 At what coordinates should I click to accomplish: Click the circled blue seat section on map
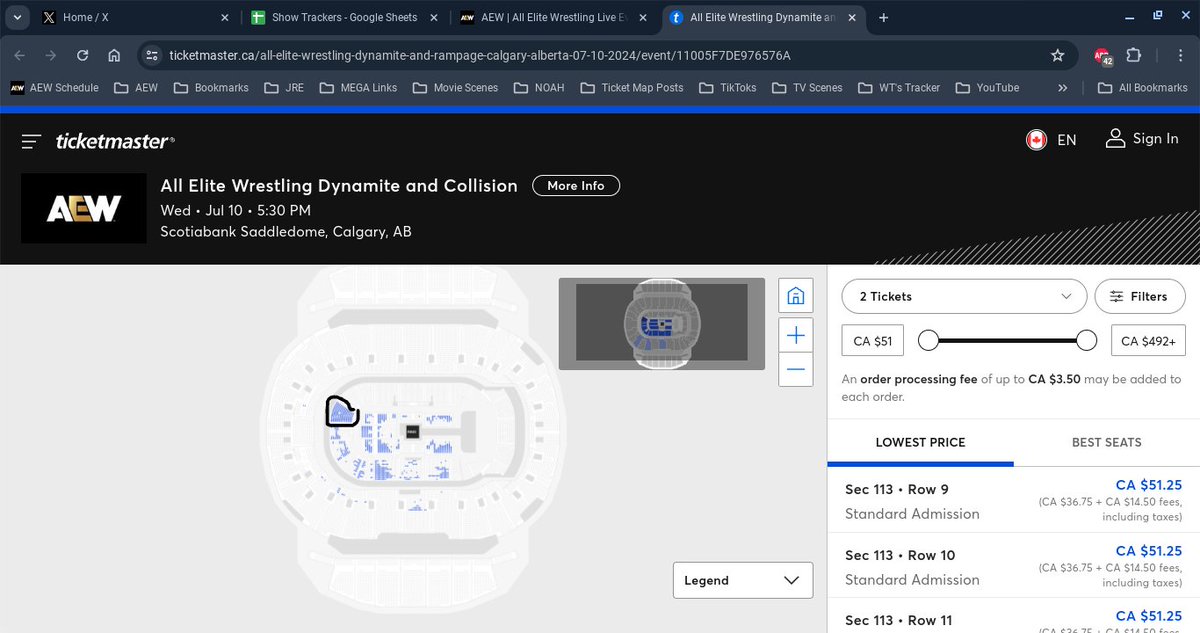coord(343,412)
